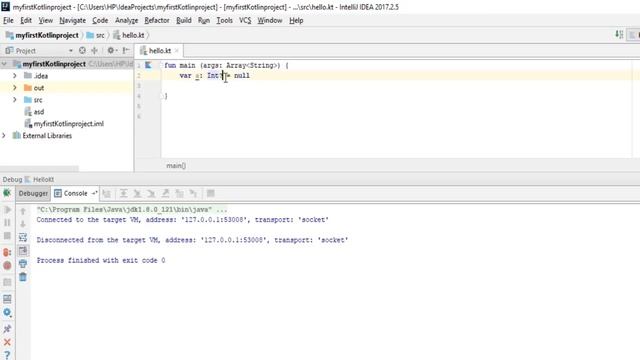Screen dimensions: 640x360
Task: Click Show Execution Point toolbar icon
Action: (x=107, y=193)
